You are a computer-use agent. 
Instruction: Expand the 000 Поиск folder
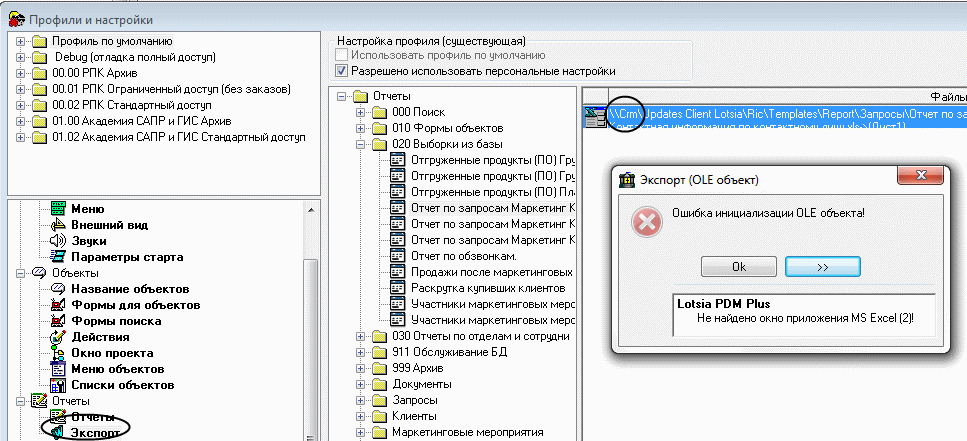(x=361, y=112)
